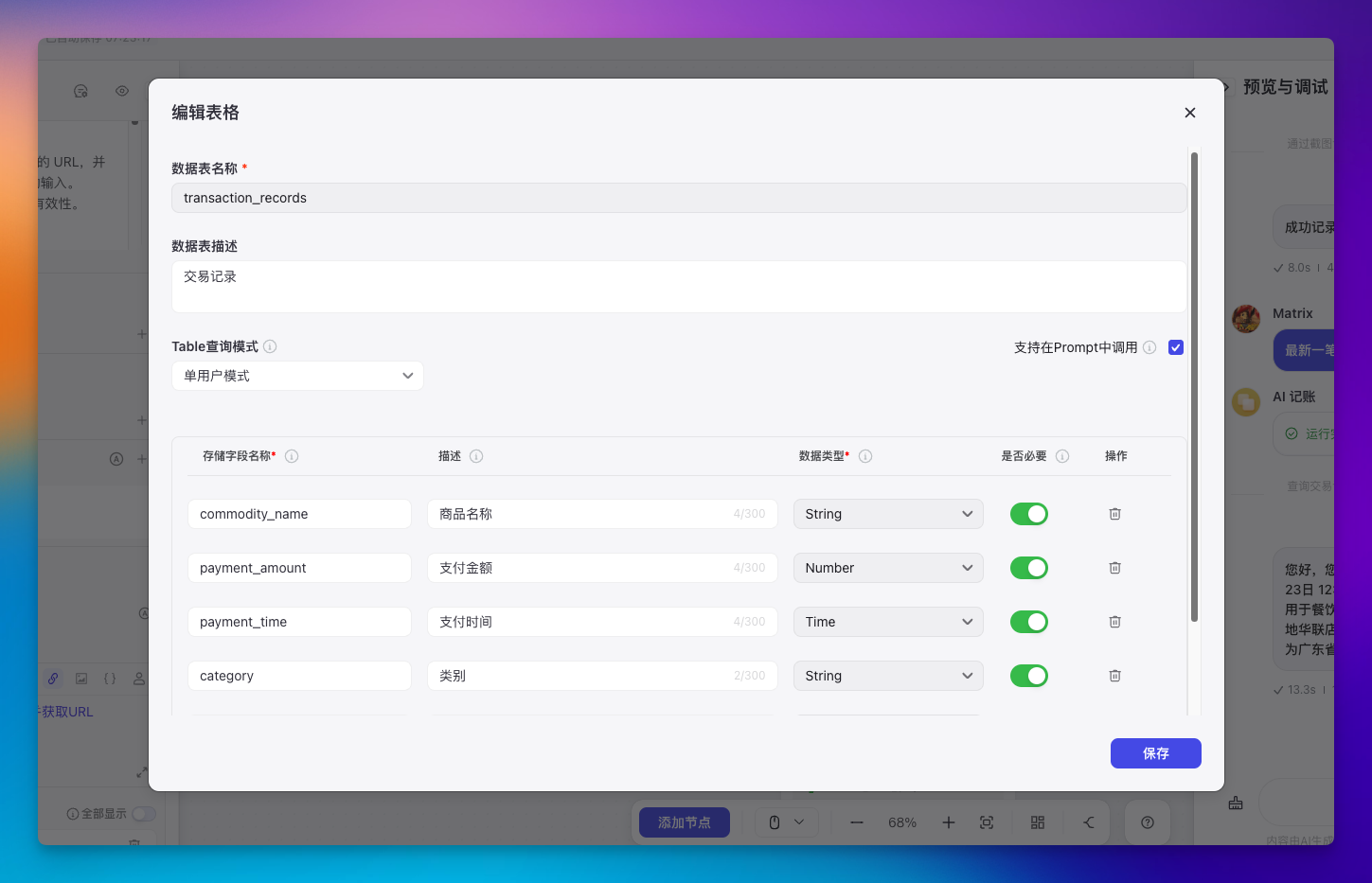Screen dimensions: 1372x883
Task: Turn off required toggle for category
Action: 1028,676
